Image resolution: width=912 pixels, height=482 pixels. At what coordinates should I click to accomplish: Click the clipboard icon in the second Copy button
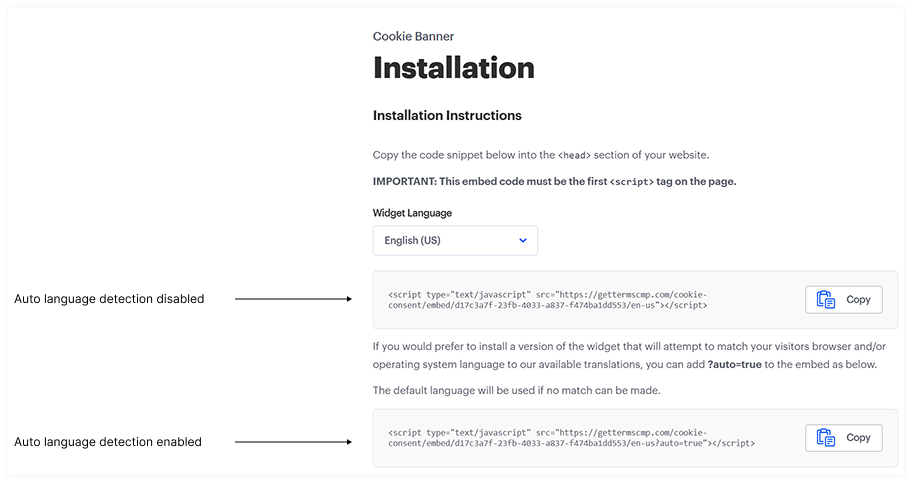pyautogui.click(x=825, y=438)
